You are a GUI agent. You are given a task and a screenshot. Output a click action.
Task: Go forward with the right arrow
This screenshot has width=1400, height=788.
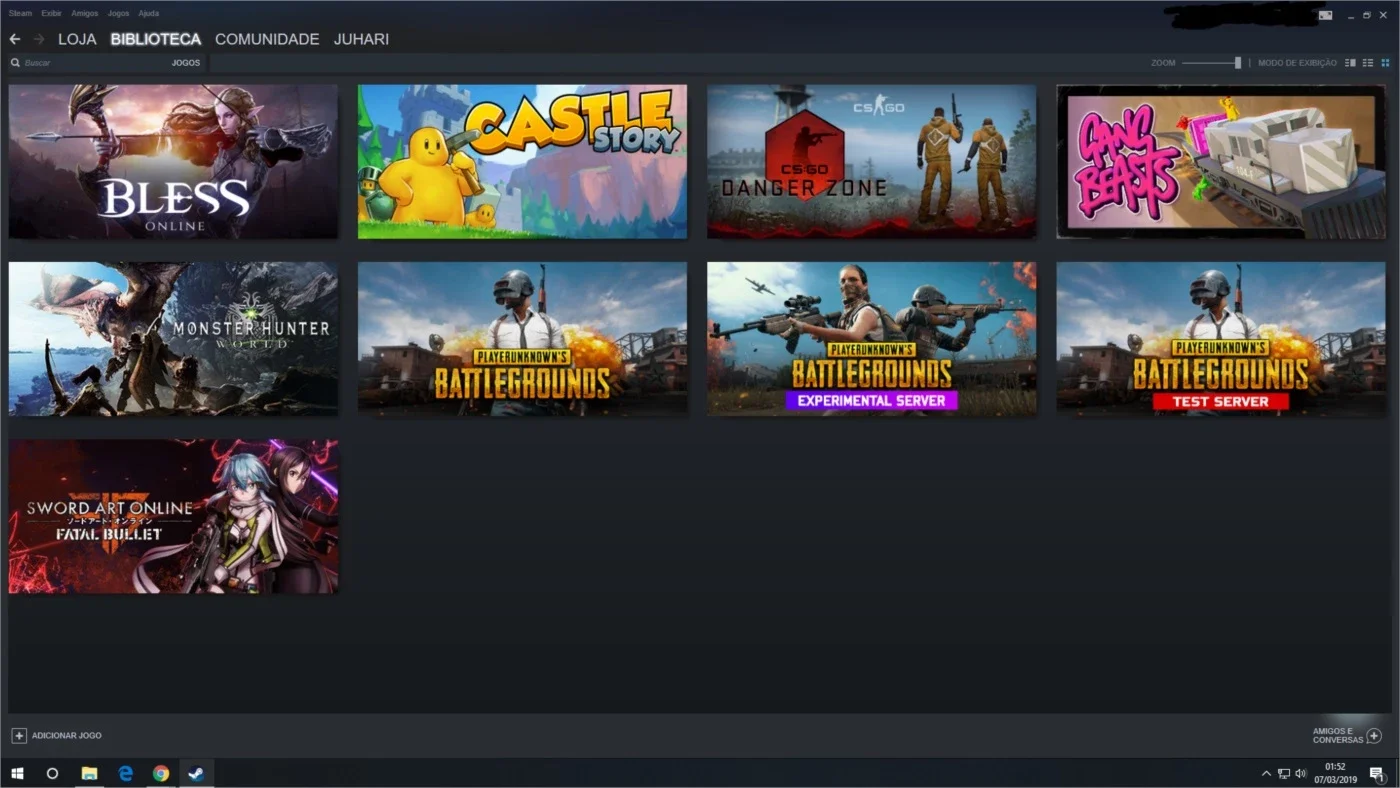coord(39,39)
